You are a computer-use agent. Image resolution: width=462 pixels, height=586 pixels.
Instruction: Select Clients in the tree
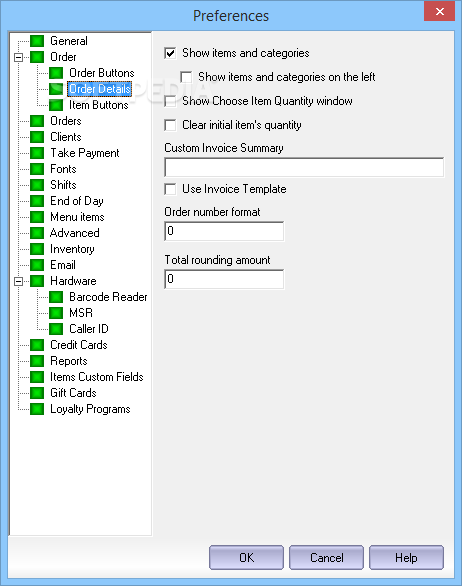pyautogui.click(x=66, y=137)
